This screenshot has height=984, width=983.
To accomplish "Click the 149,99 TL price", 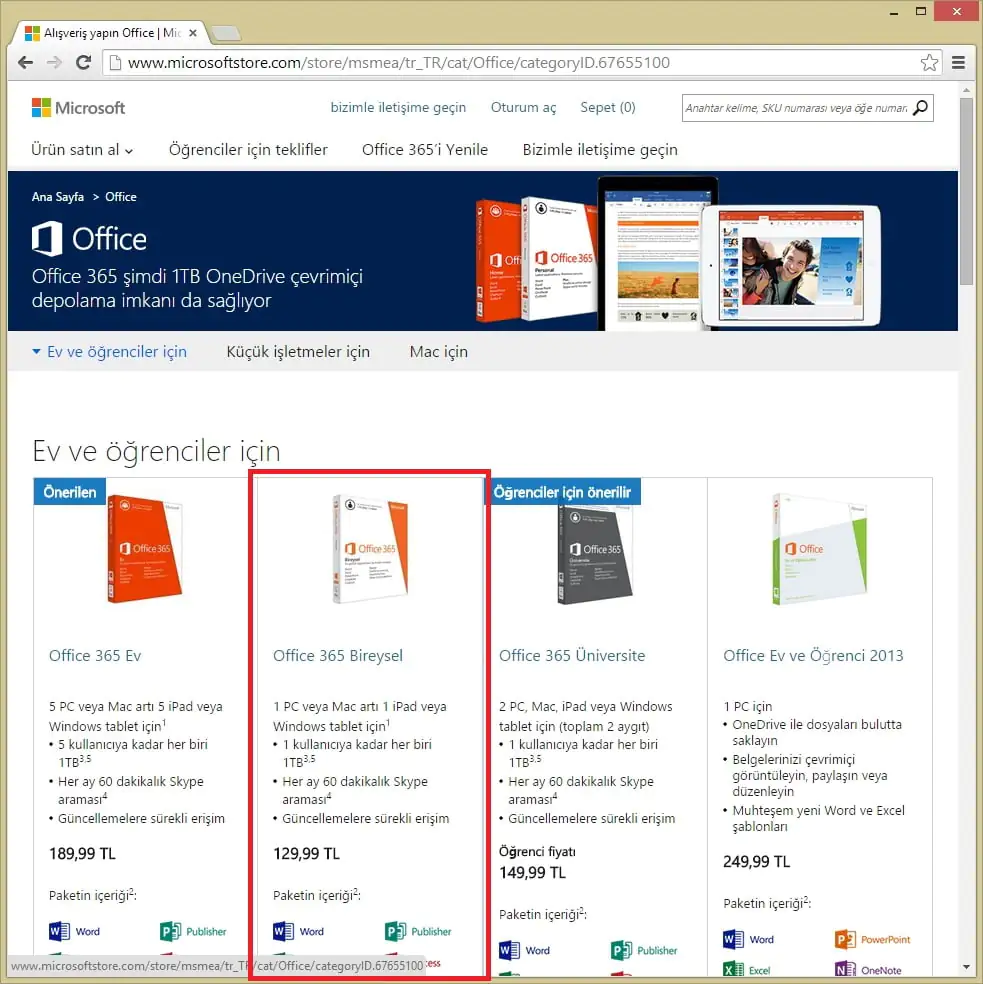I will (x=532, y=873).
